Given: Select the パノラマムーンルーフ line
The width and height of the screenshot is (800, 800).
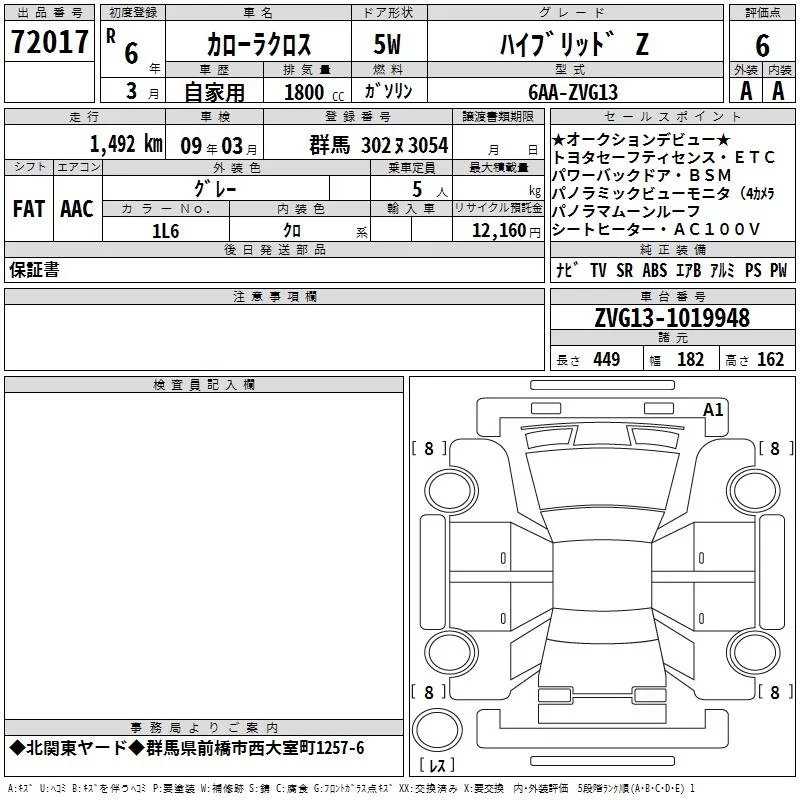Looking at the screenshot, I should pos(626,211).
